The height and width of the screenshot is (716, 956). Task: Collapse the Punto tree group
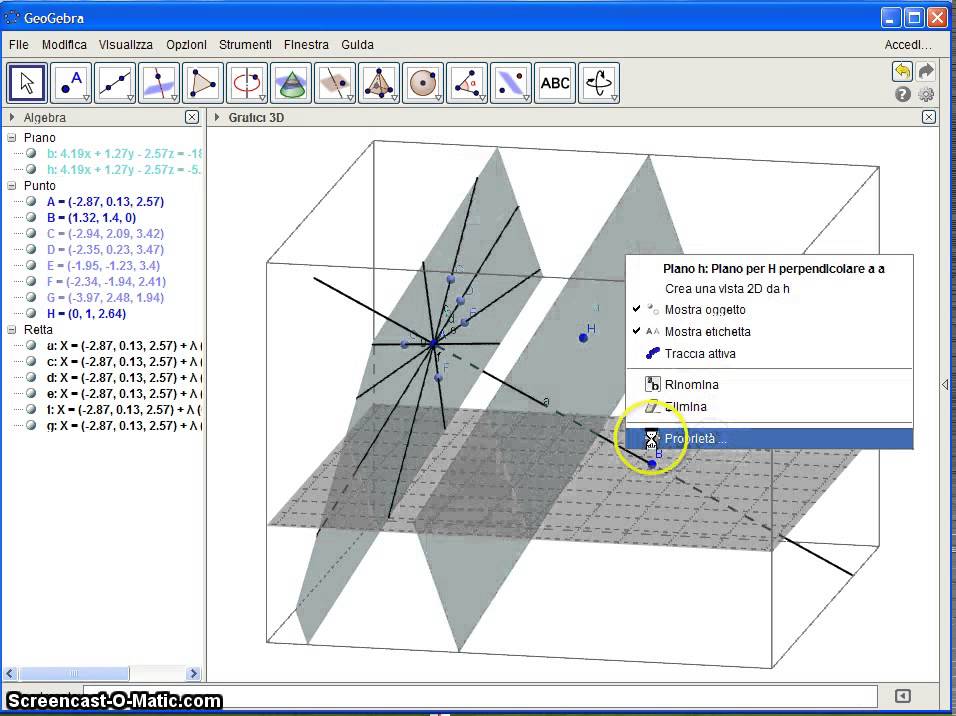click(x=12, y=185)
